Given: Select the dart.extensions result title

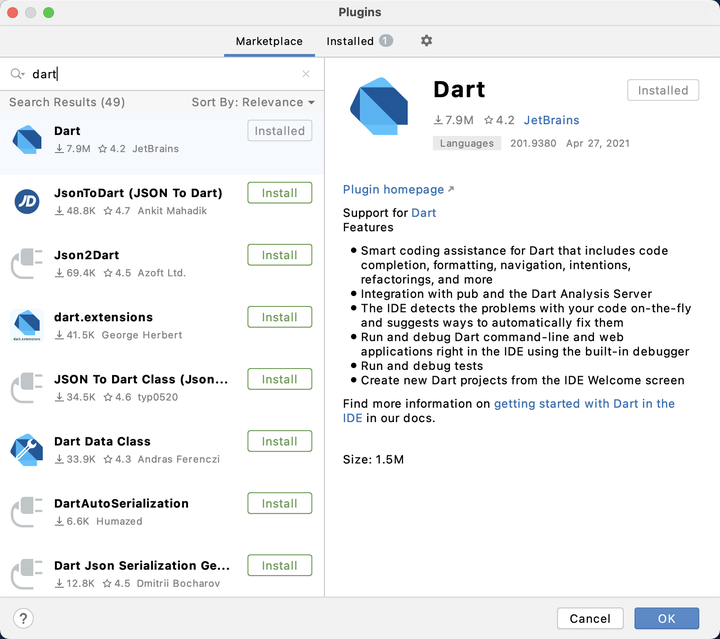Looking at the screenshot, I should (x=103, y=317).
